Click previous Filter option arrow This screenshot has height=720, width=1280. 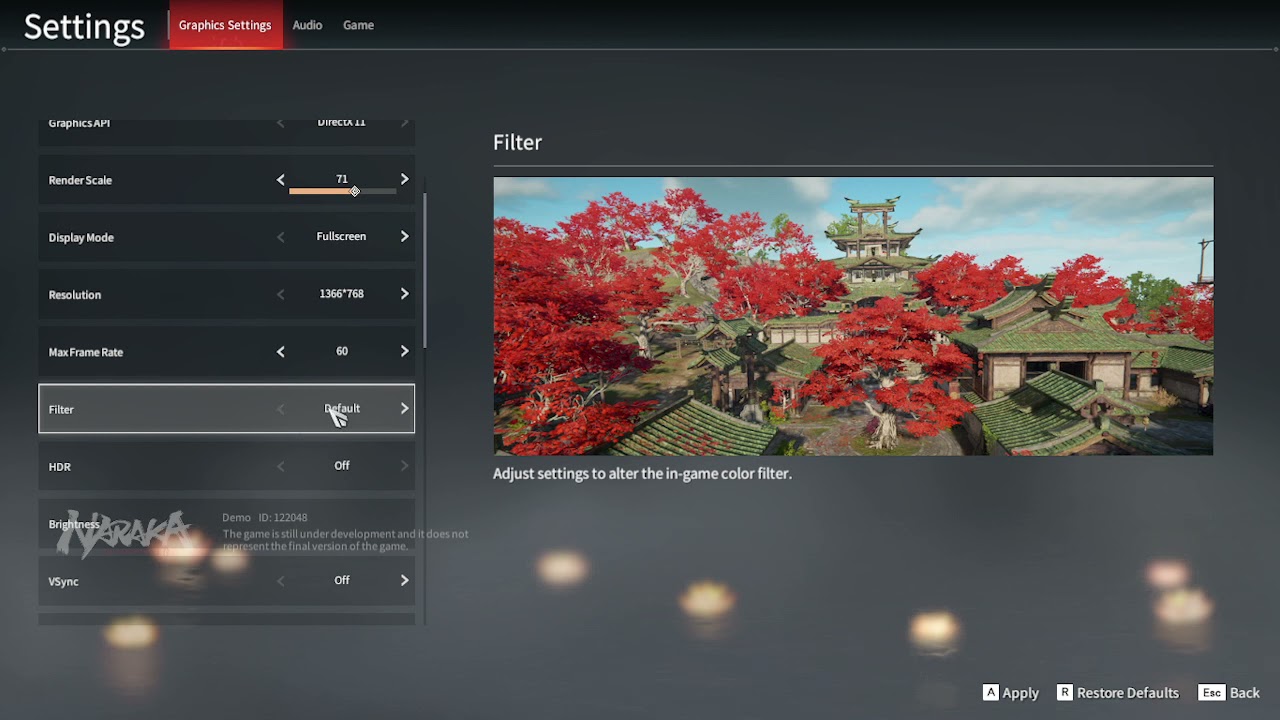point(280,408)
